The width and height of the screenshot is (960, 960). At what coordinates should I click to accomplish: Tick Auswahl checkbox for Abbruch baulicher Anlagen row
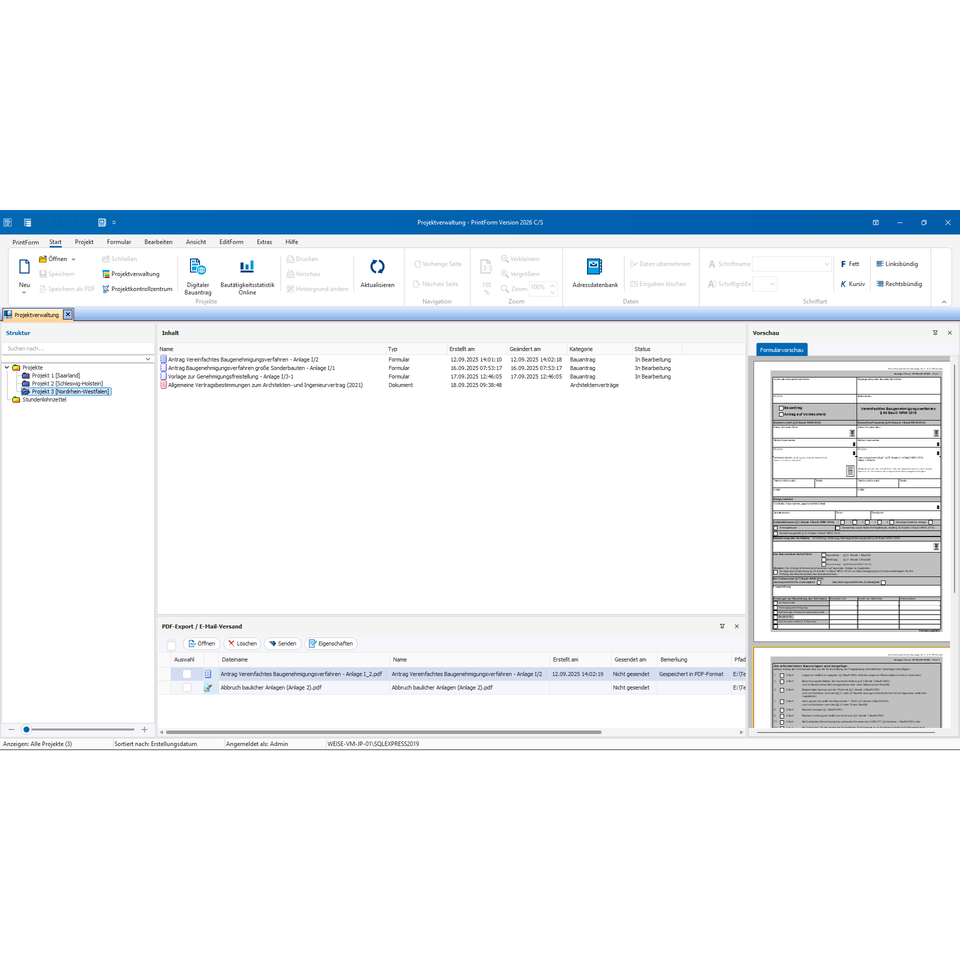point(187,688)
